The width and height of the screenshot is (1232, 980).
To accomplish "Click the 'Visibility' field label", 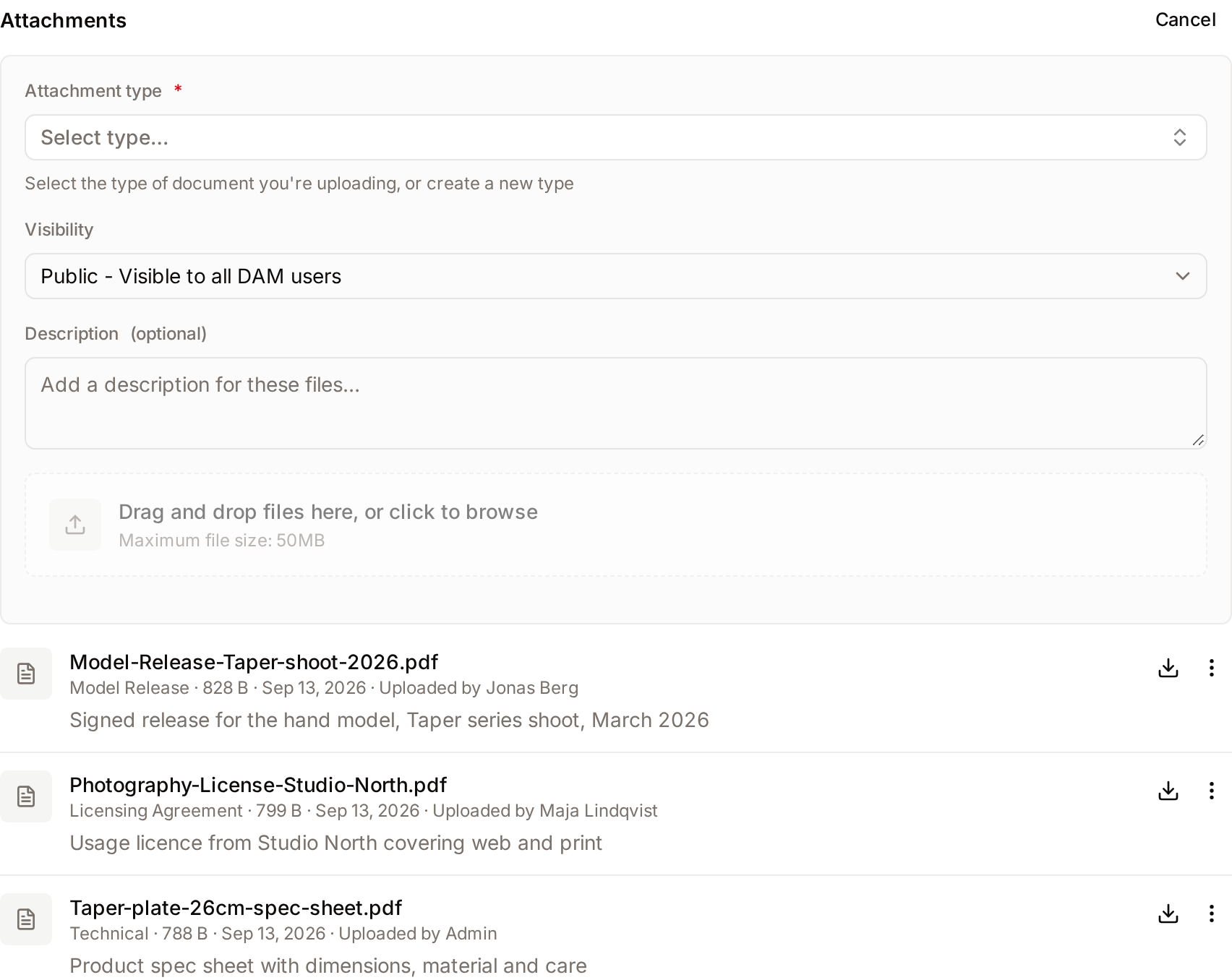I will [x=59, y=230].
